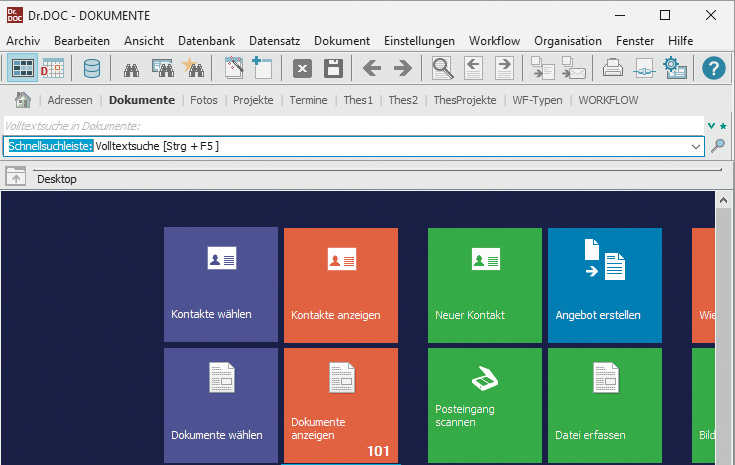Image resolution: width=735 pixels, height=465 pixels.
Task: Open the binoculars search icon
Action: pos(131,68)
